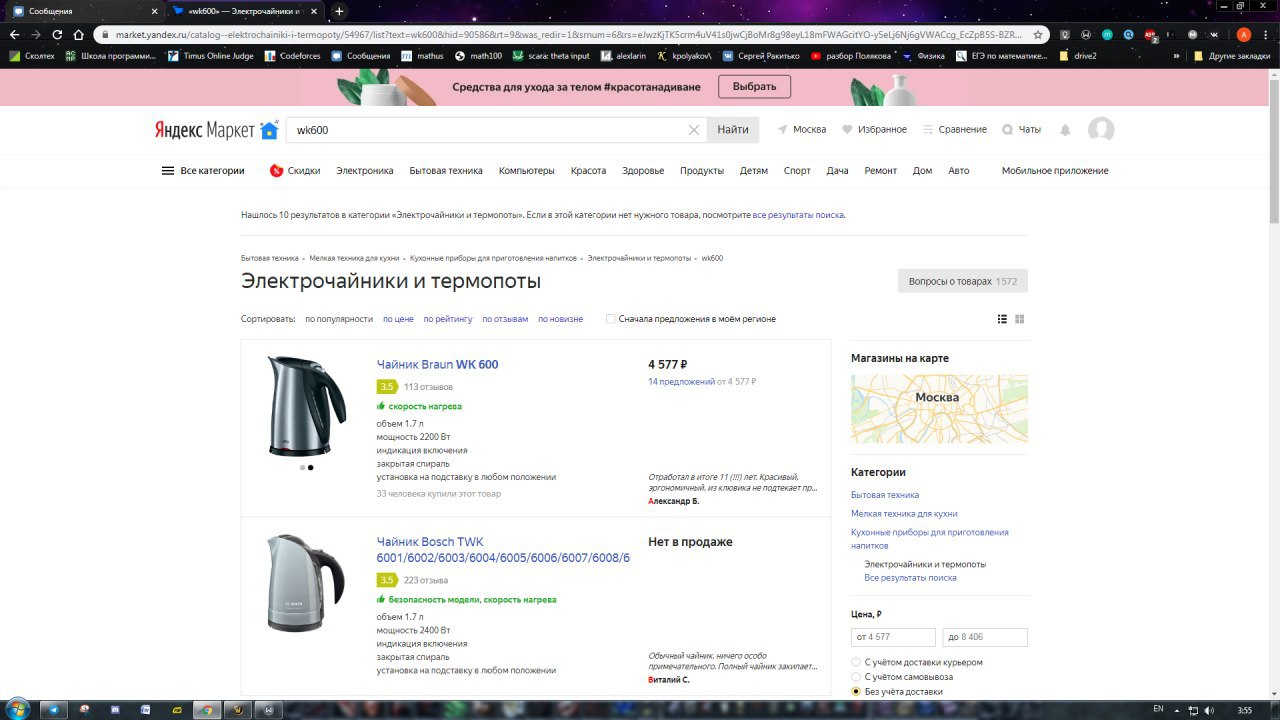This screenshot has width=1280, height=720.
Task: Click maximum price field до 8 406
Action: 985,637
